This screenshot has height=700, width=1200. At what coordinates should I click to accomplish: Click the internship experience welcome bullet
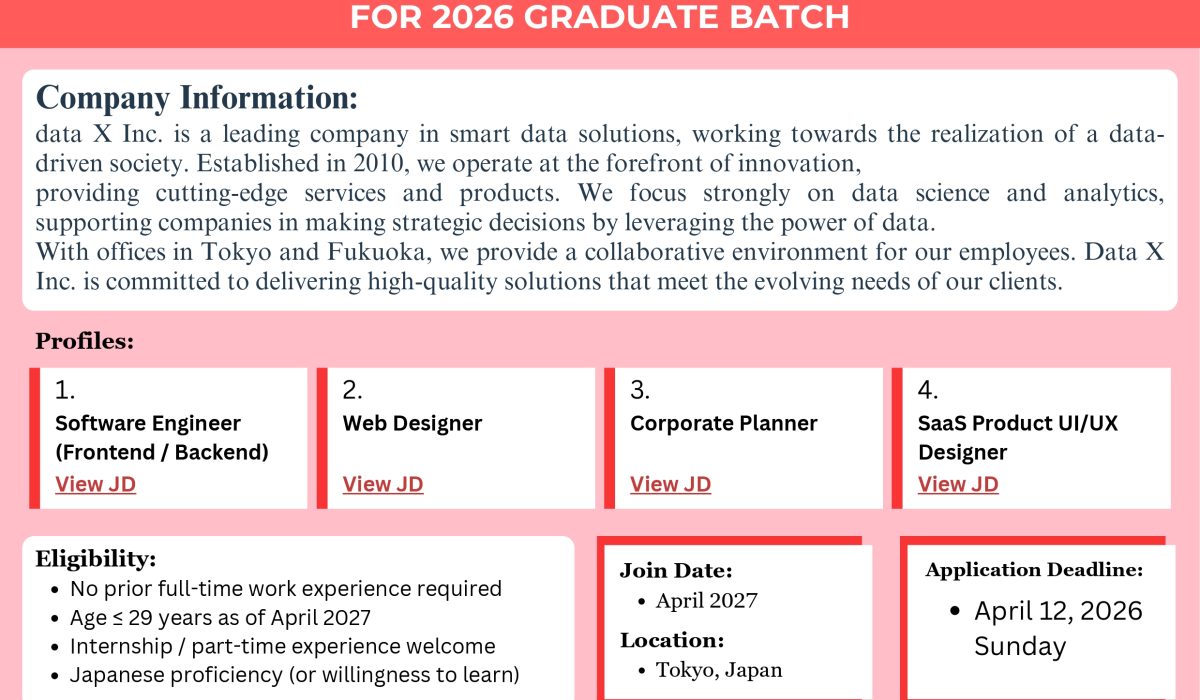pos(282,647)
